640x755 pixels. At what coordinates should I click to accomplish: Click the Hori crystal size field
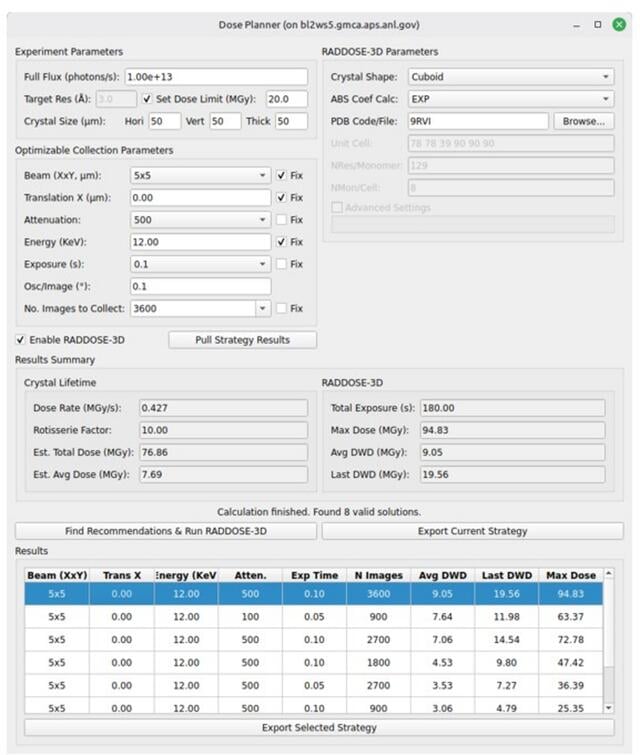click(x=165, y=121)
